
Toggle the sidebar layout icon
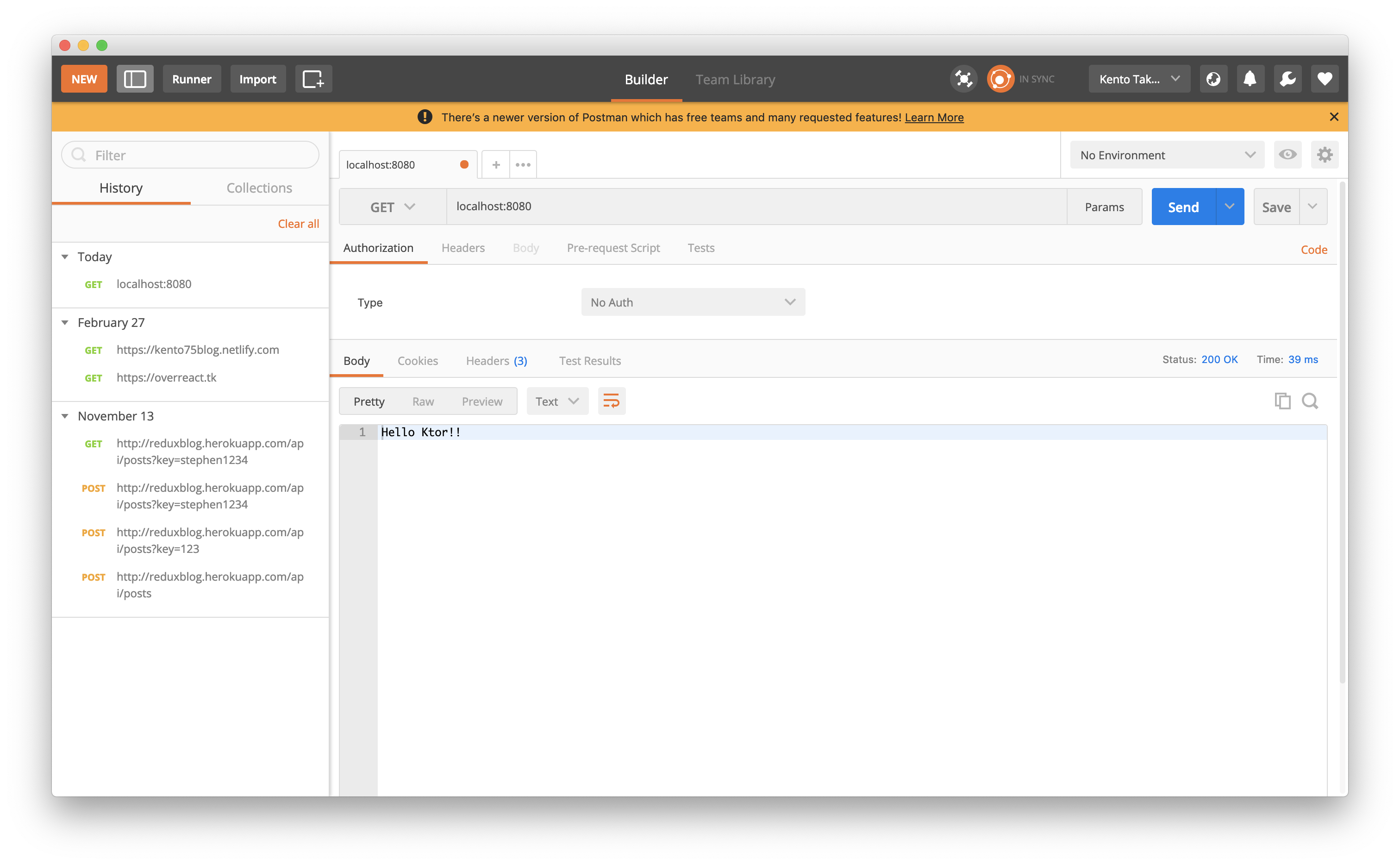click(135, 79)
